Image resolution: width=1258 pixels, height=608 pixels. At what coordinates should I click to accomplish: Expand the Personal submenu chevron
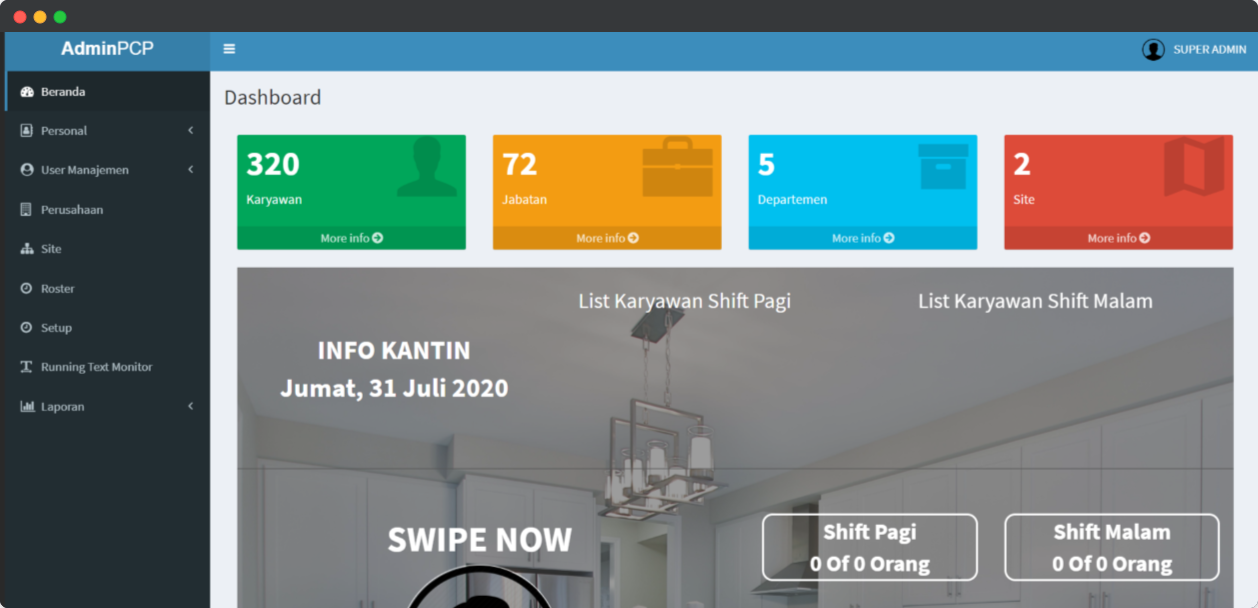pyautogui.click(x=190, y=131)
